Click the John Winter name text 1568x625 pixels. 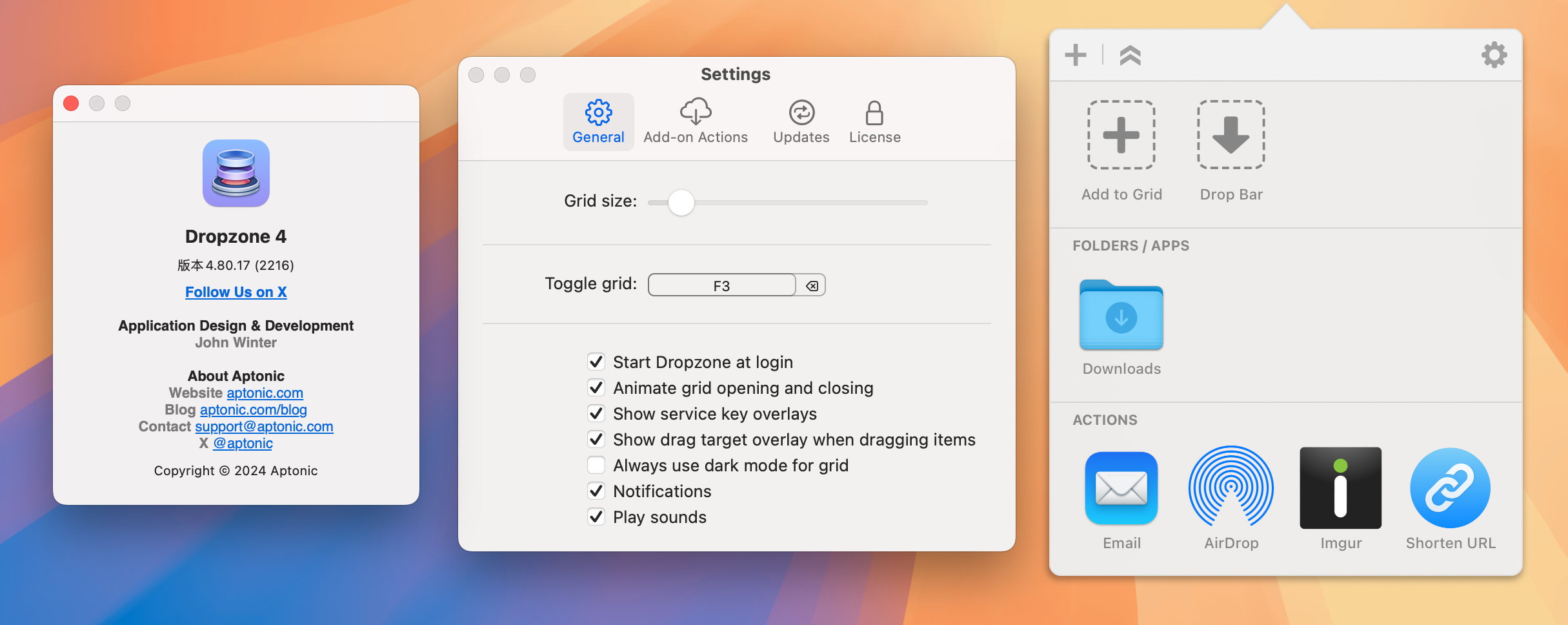(x=236, y=343)
